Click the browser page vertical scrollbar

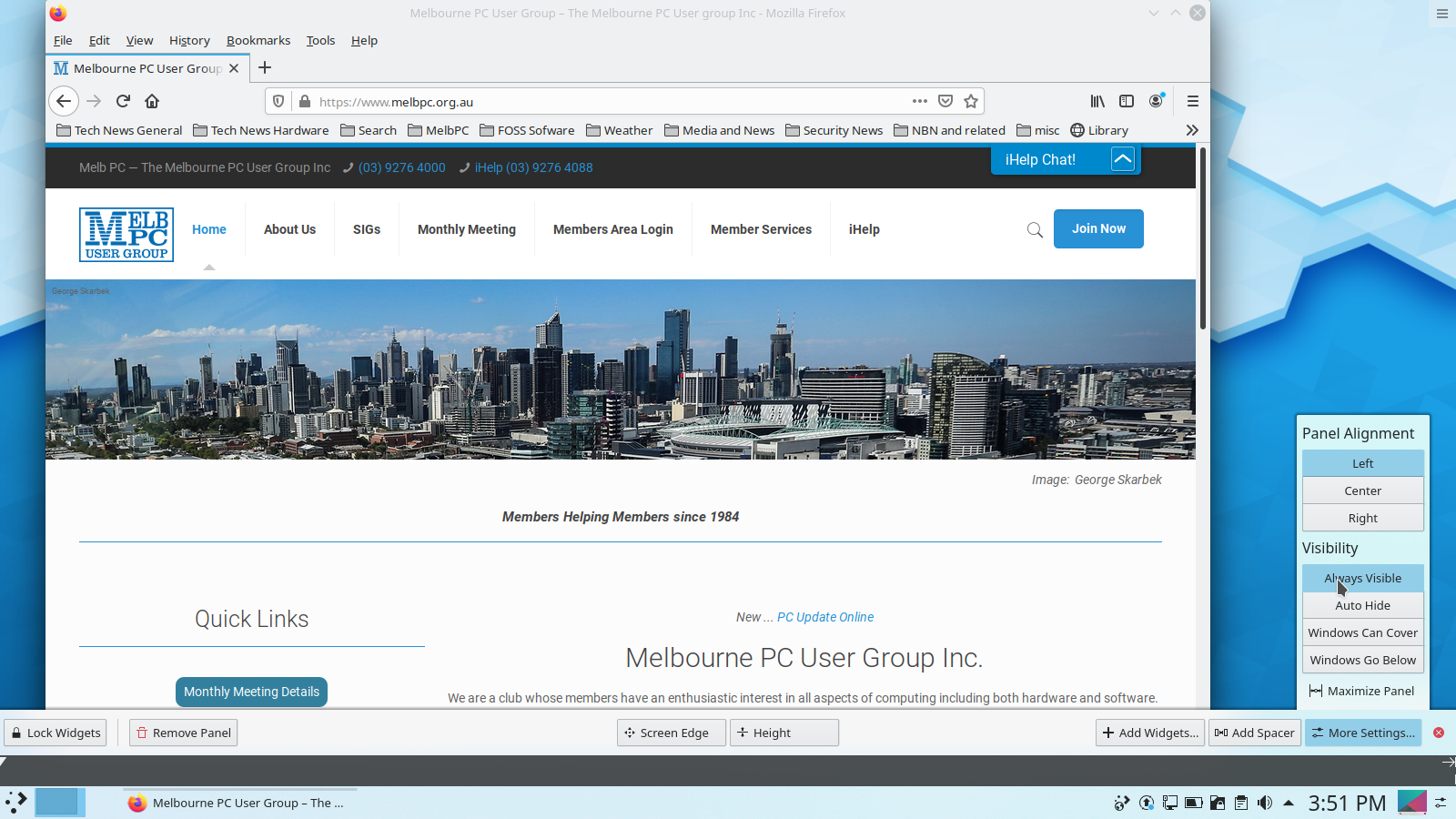1203,238
